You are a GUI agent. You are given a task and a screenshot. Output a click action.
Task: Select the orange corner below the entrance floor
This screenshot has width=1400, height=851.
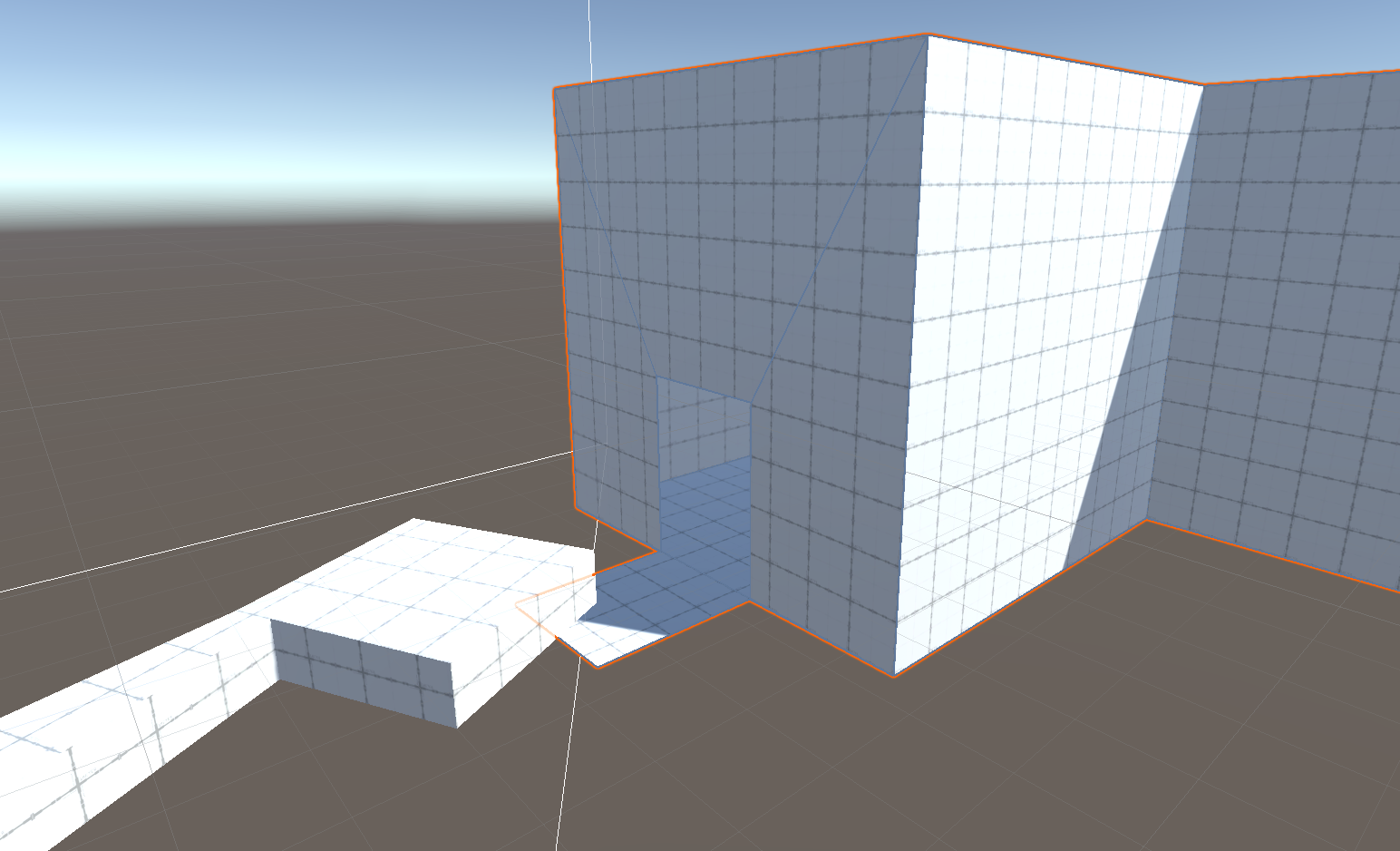click(598, 667)
